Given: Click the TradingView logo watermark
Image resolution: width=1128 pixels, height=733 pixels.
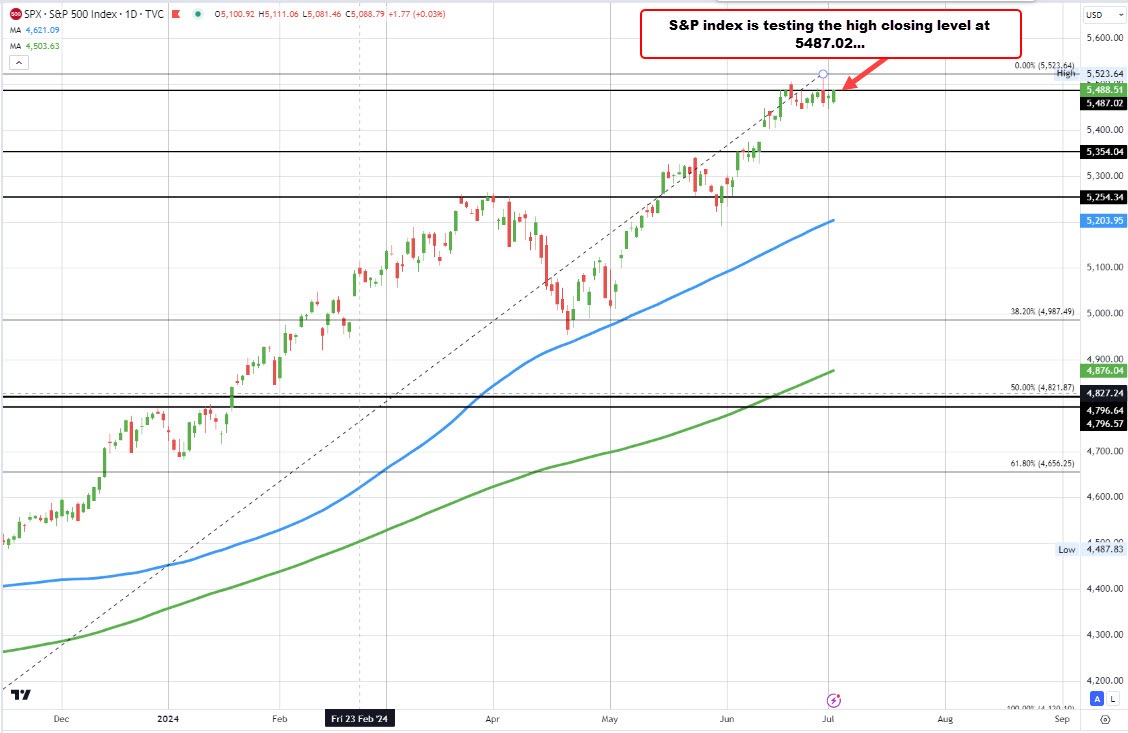Looking at the screenshot, I should point(22,695).
